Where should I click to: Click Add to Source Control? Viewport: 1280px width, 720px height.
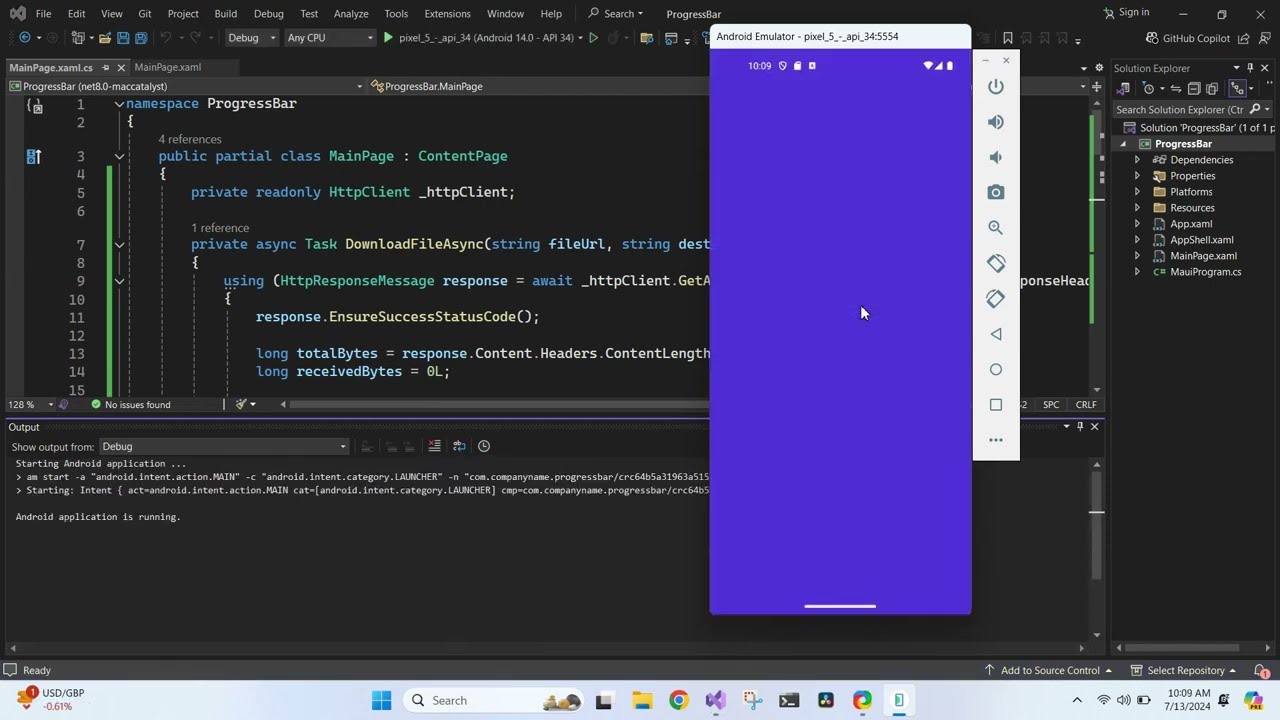[x=1049, y=670]
